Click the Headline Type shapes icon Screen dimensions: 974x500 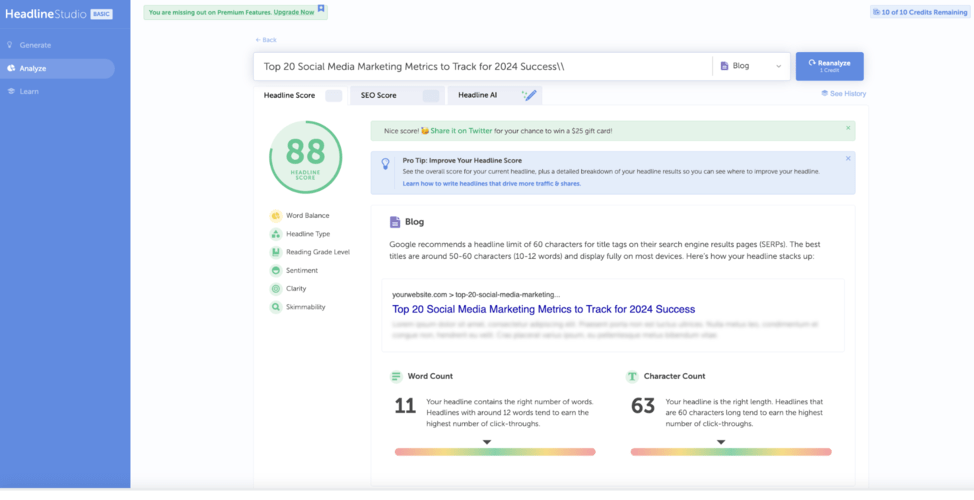pyautogui.click(x=275, y=234)
